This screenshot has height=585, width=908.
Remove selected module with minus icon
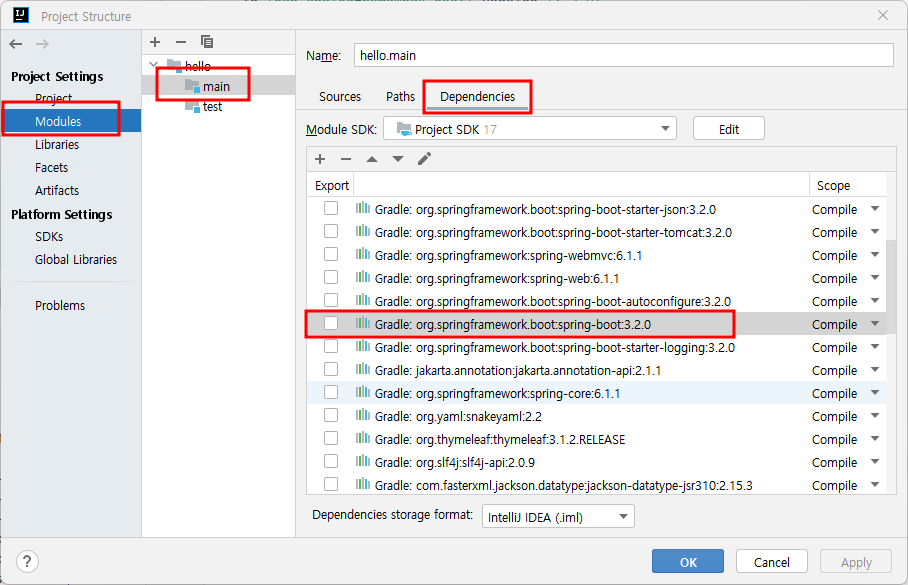point(181,42)
